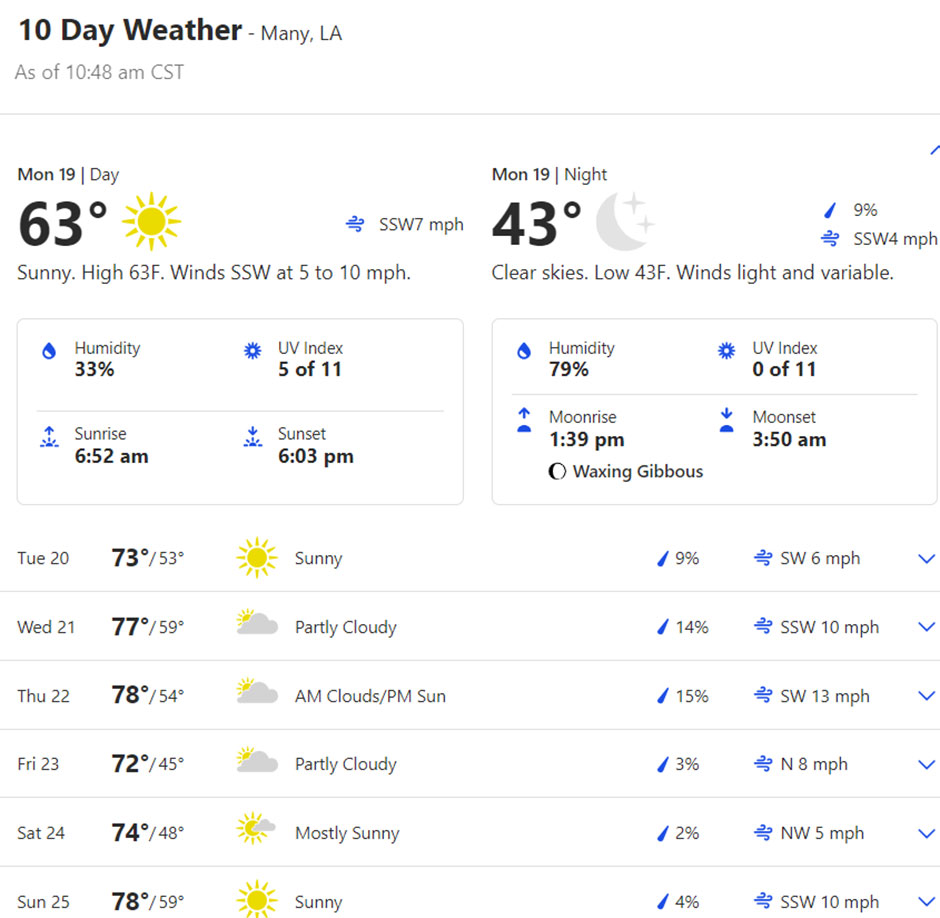Click the sun icon beside 63° daytime temperature
The width and height of the screenshot is (940, 918).
tap(151, 222)
